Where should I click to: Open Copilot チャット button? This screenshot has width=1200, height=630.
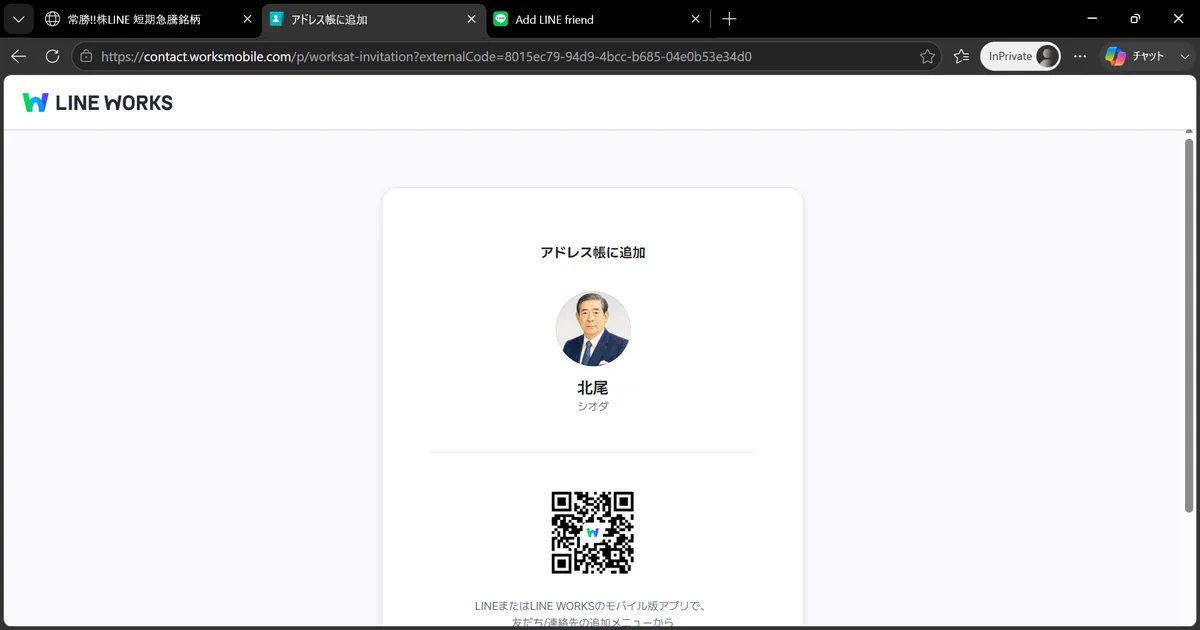1136,57
